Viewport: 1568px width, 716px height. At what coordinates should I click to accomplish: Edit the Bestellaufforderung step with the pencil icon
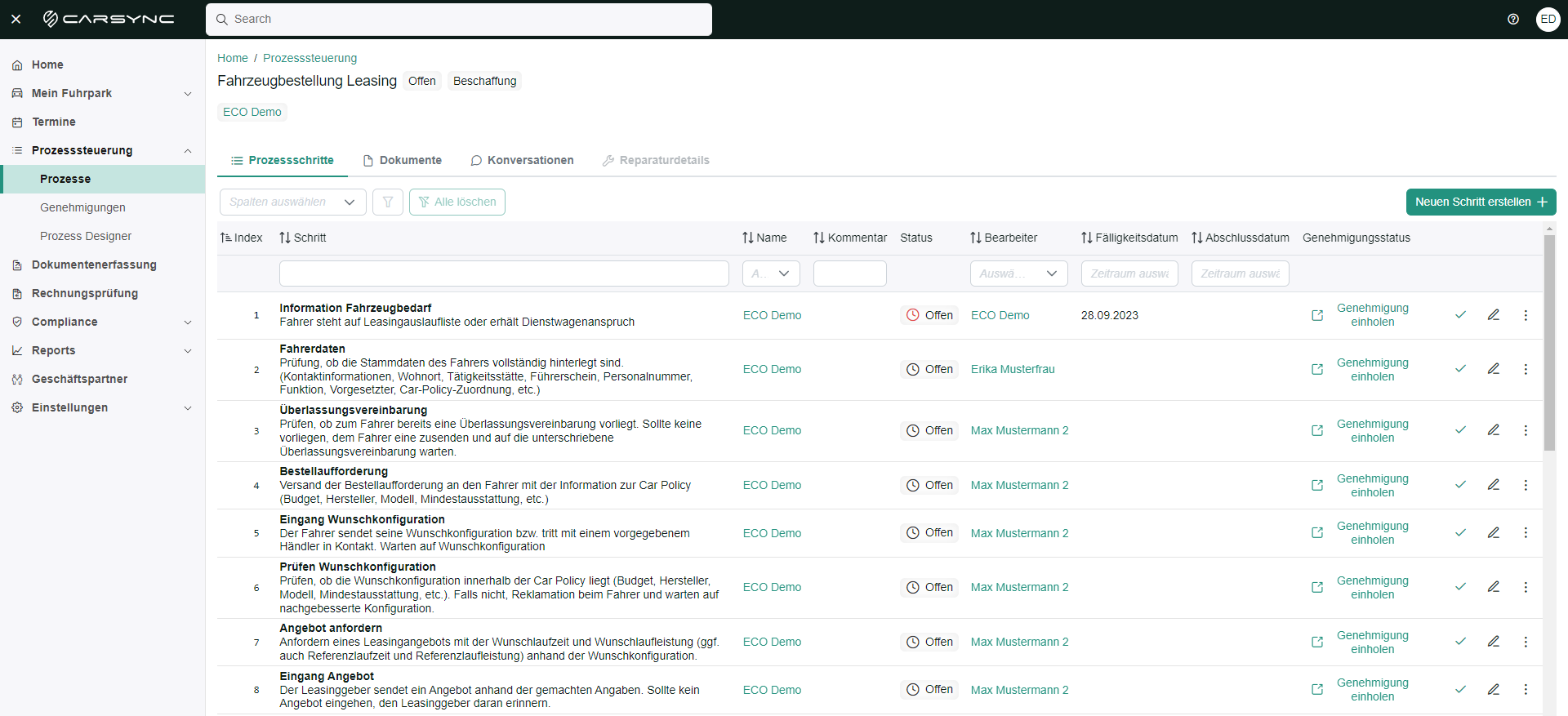point(1493,485)
